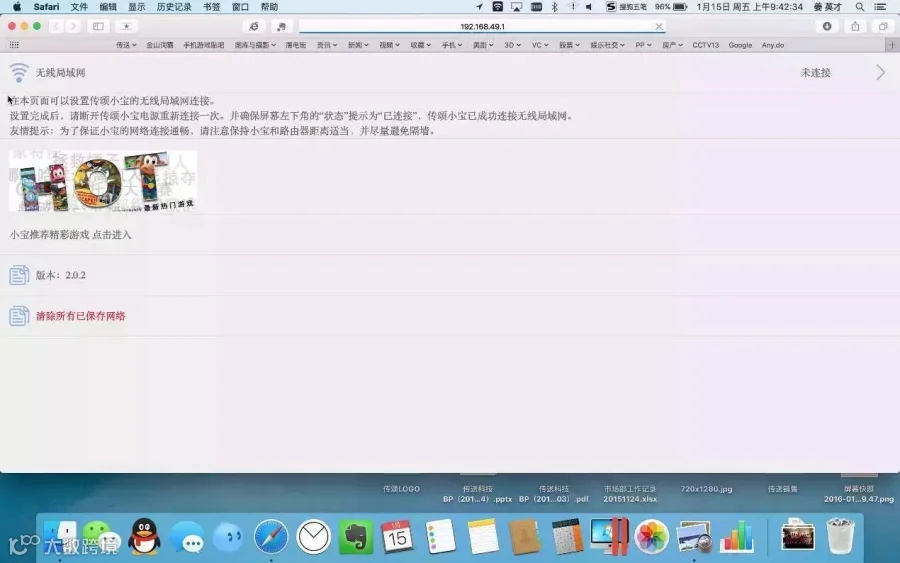Click the Bluetooth icon in menu bar
Image resolution: width=900 pixels, height=563 pixels.
(554, 7)
